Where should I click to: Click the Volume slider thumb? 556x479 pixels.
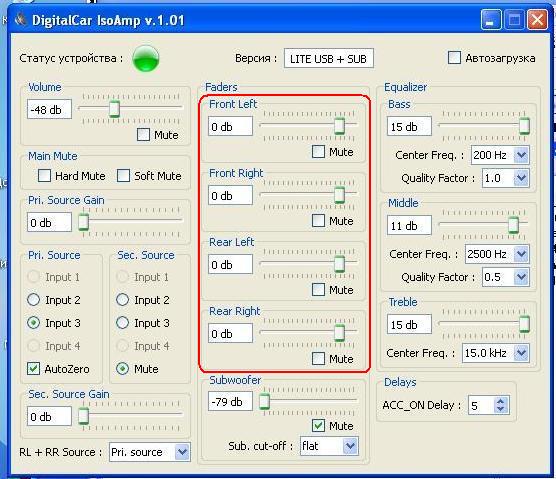coord(114,108)
